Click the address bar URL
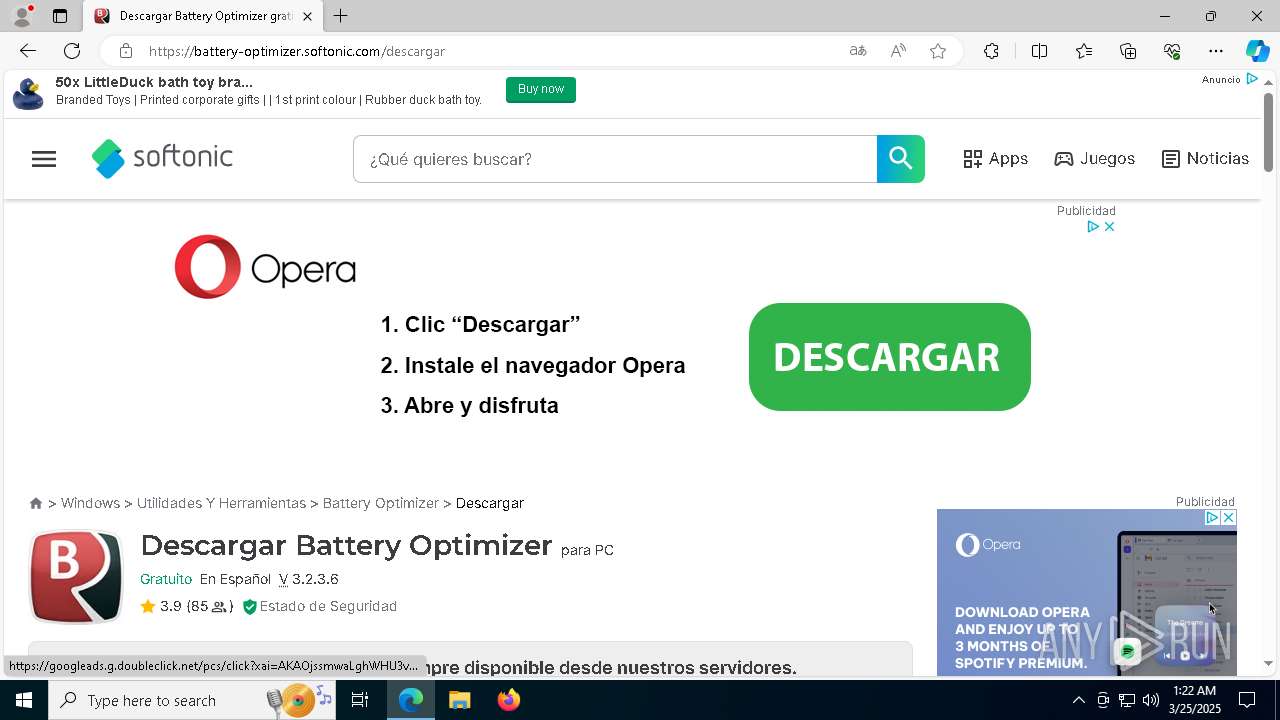The width and height of the screenshot is (1280, 720). point(297,51)
